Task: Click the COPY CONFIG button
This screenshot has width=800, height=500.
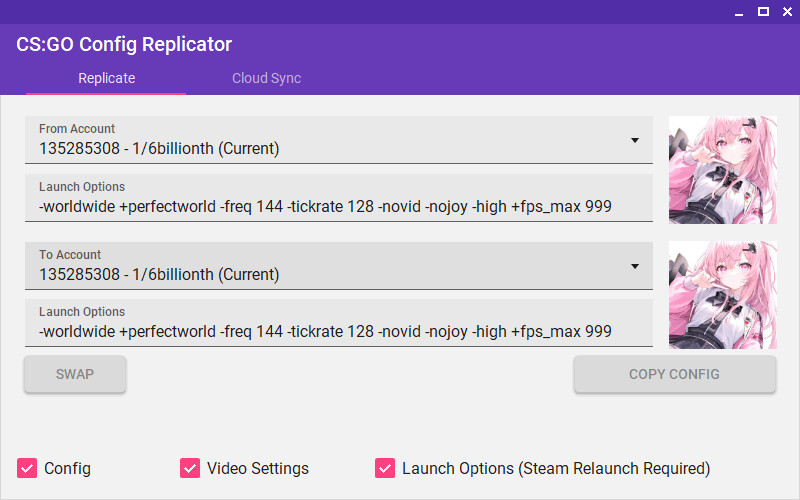Action: point(674,374)
